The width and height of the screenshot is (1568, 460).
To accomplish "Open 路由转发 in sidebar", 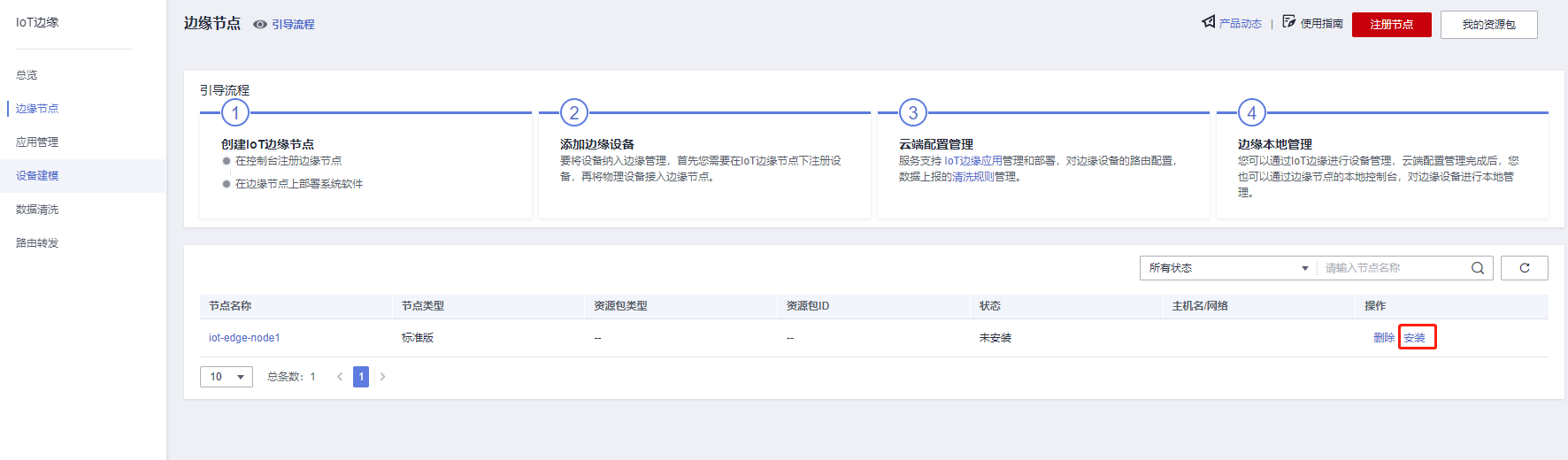I will tap(37, 243).
